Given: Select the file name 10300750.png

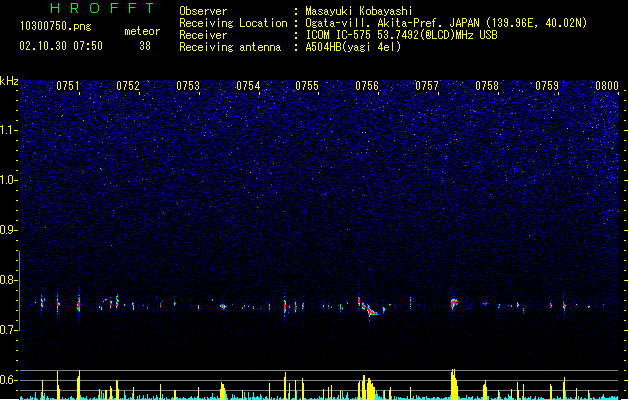Looking at the screenshot, I should pos(56,26).
